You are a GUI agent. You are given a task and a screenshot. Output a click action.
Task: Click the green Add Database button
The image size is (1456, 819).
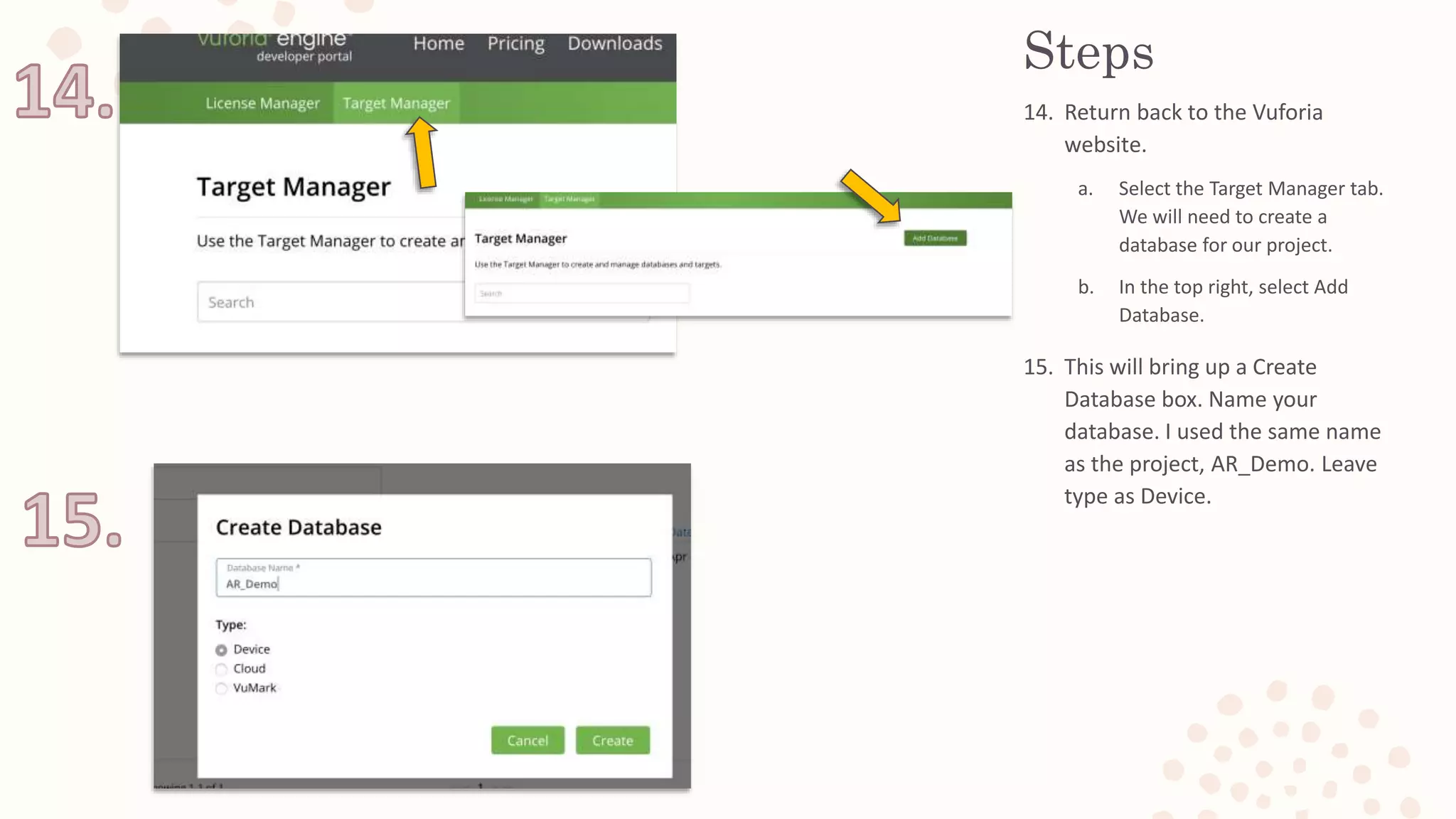[x=935, y=238]
